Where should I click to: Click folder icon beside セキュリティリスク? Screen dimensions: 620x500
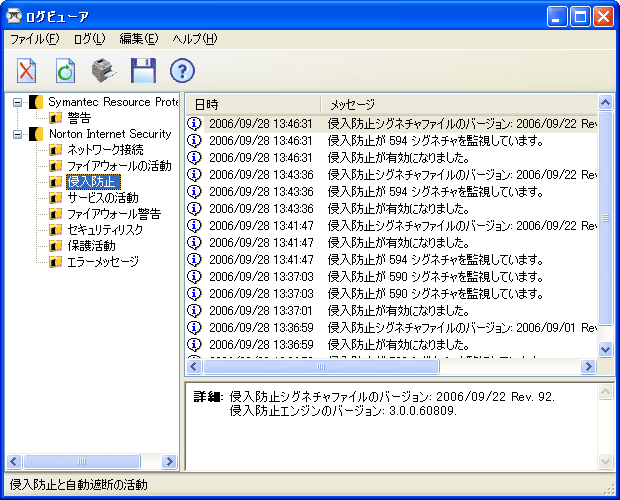pyautogui.click(x=55, y=230)
